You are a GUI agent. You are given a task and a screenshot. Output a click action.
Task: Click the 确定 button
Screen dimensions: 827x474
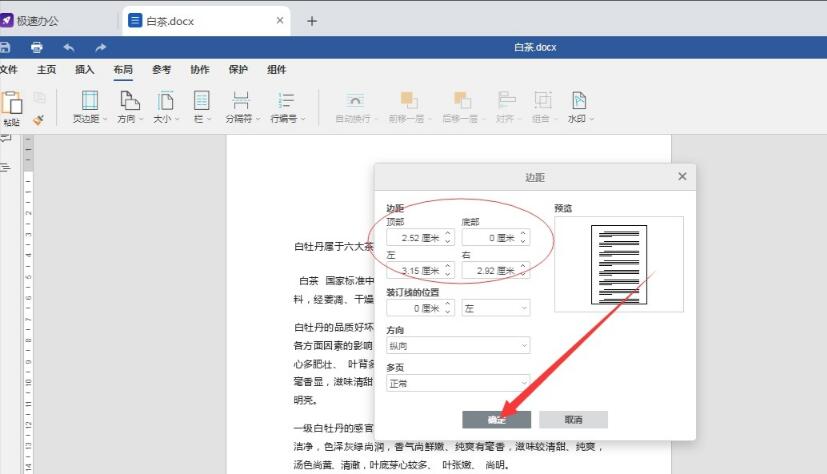(x=496, y=420)
